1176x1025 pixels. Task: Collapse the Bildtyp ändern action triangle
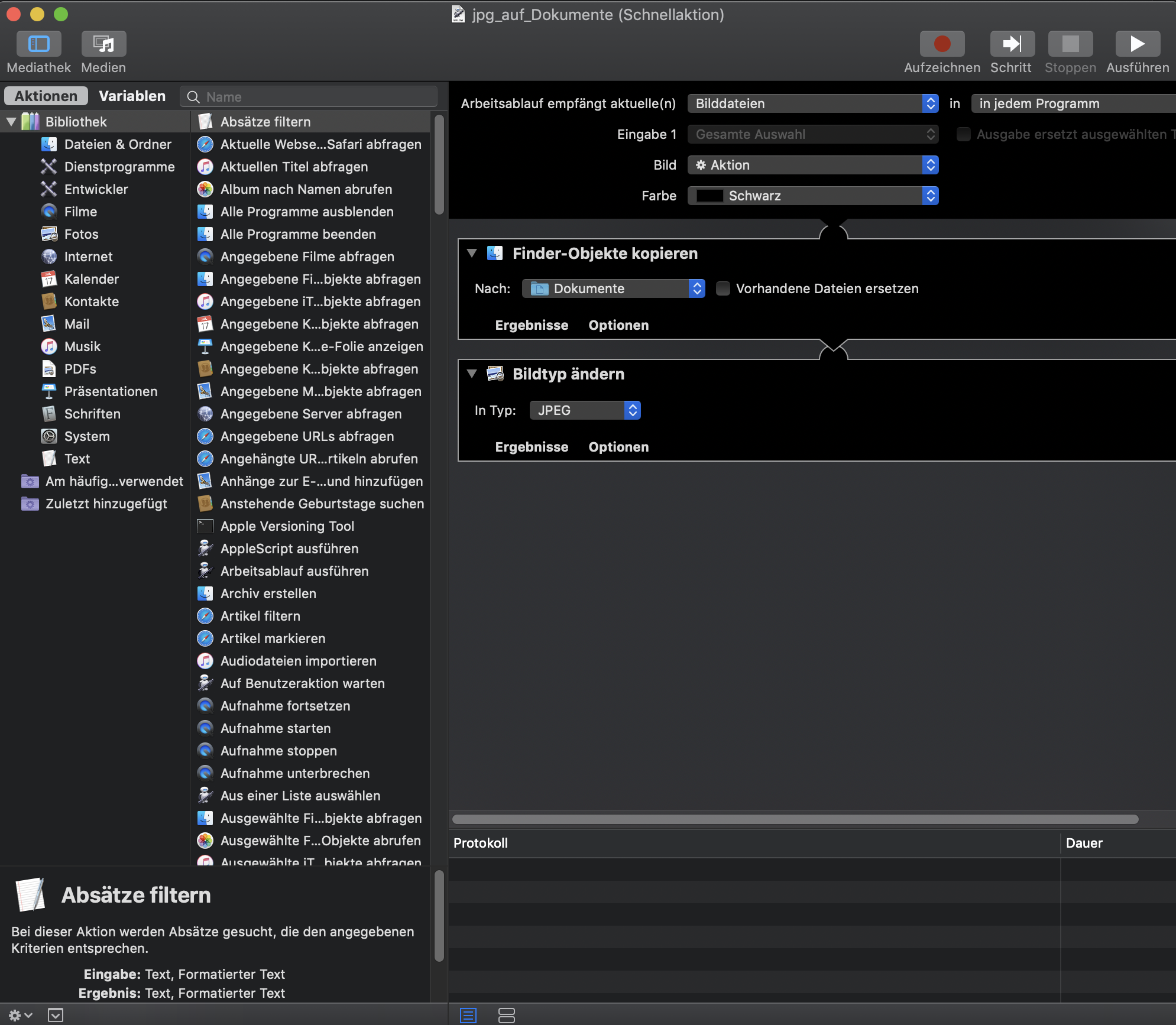[x=472, y=374]
